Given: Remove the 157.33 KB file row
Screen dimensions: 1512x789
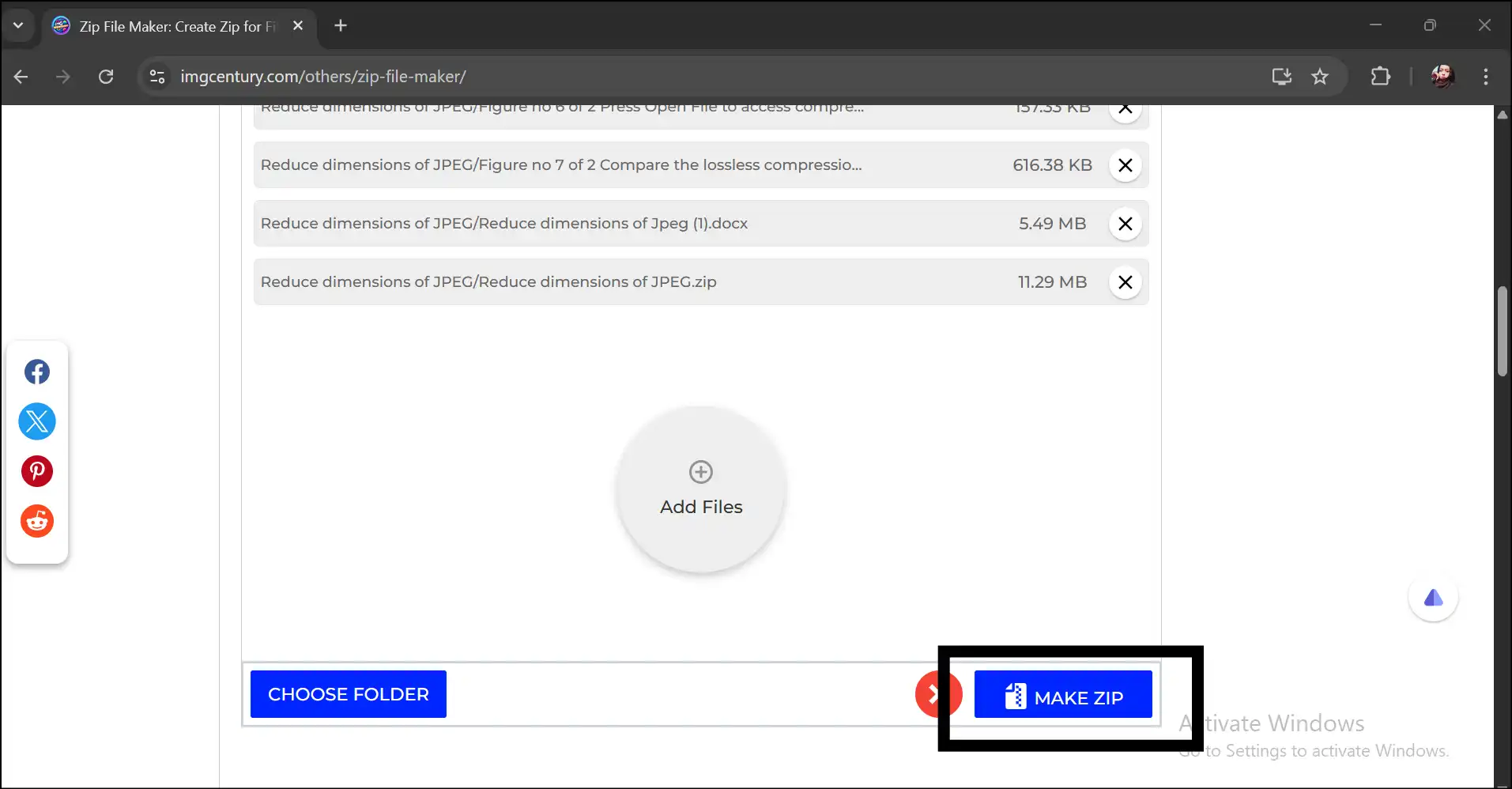Looking at the screenshot, I should (x=1126, y=111).
